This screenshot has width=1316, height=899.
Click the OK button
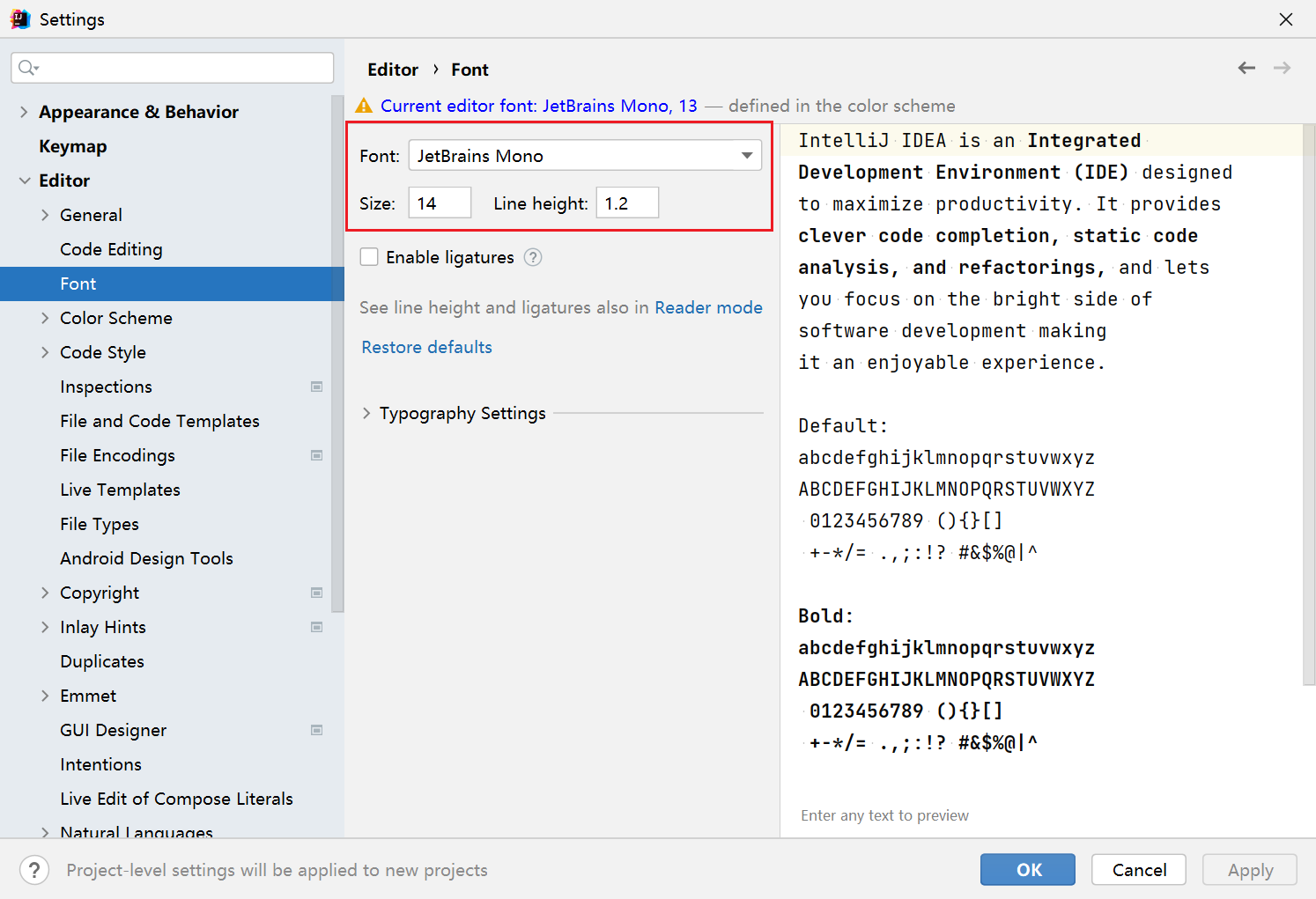pyautogui.click(x=1027, y=870)
